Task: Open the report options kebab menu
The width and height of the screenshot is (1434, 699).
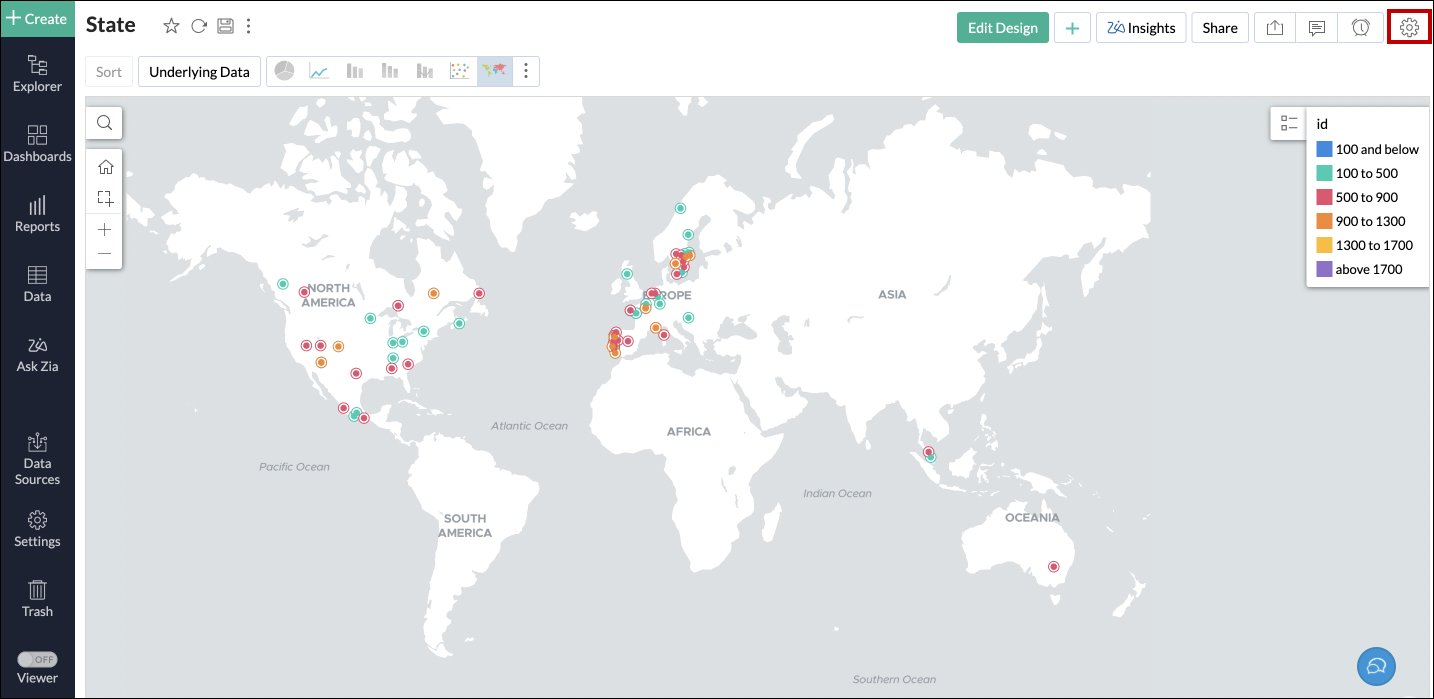Action: tap(248, 25)
